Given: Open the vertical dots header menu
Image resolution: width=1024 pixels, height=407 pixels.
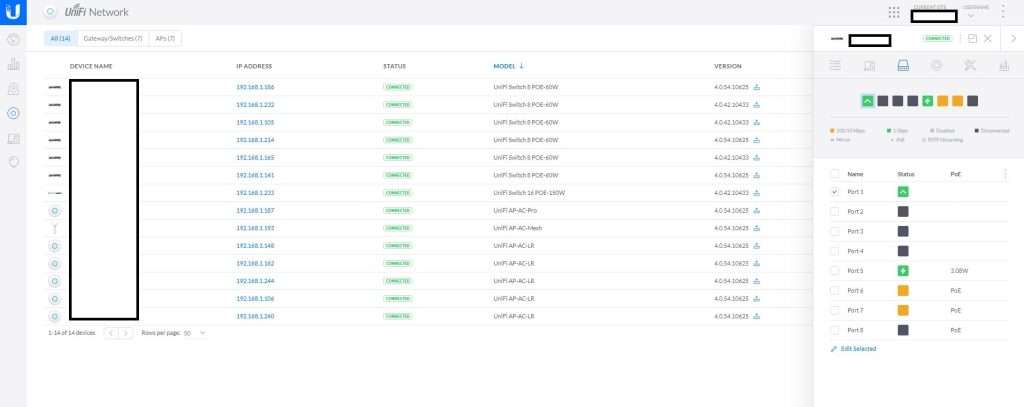Looking at the screenshot, I should pos(1003,11).
